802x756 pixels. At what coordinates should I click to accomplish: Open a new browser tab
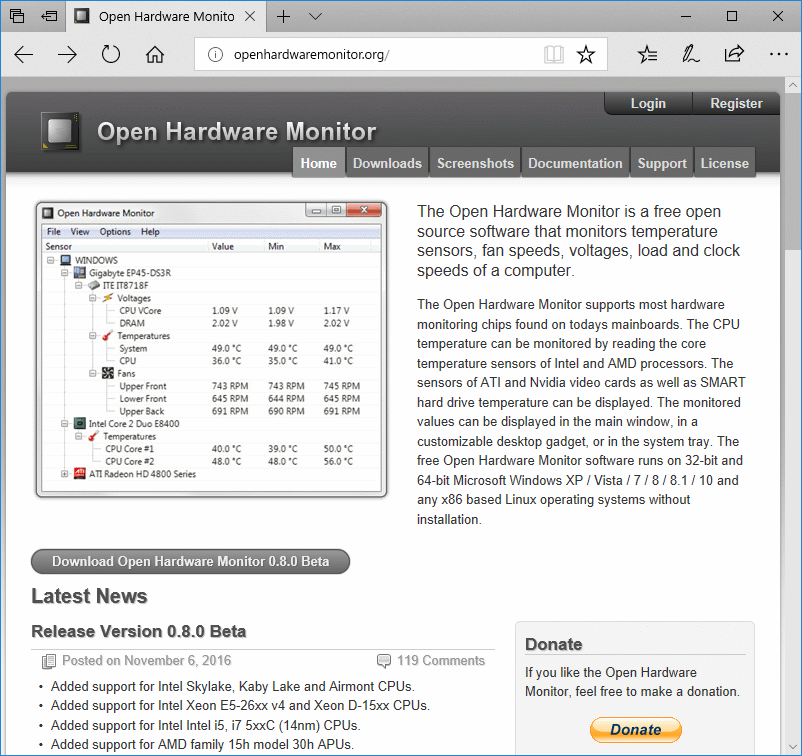click(x=283, y=16)
